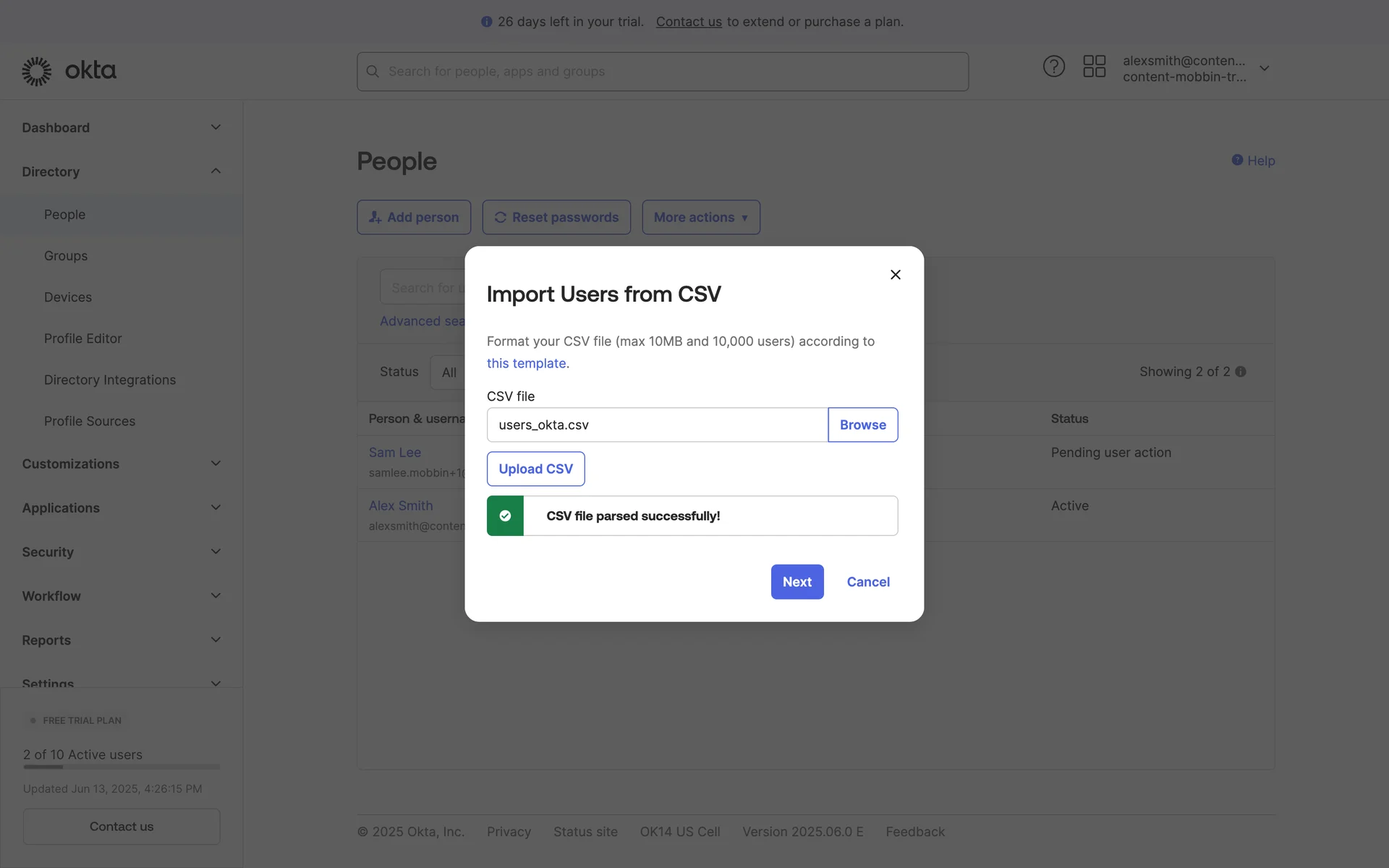Click the Okta logo icon

(36, 71)
